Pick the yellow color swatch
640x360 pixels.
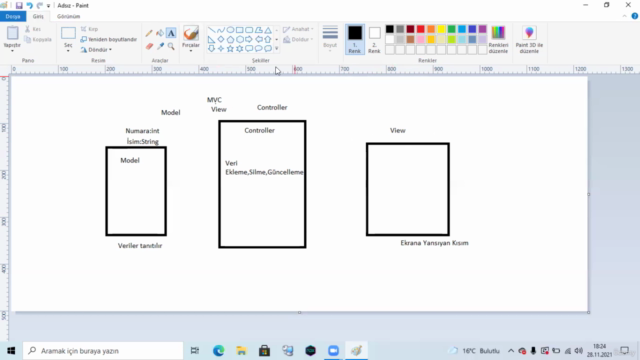pyautogui.click(x=441, y=29)
